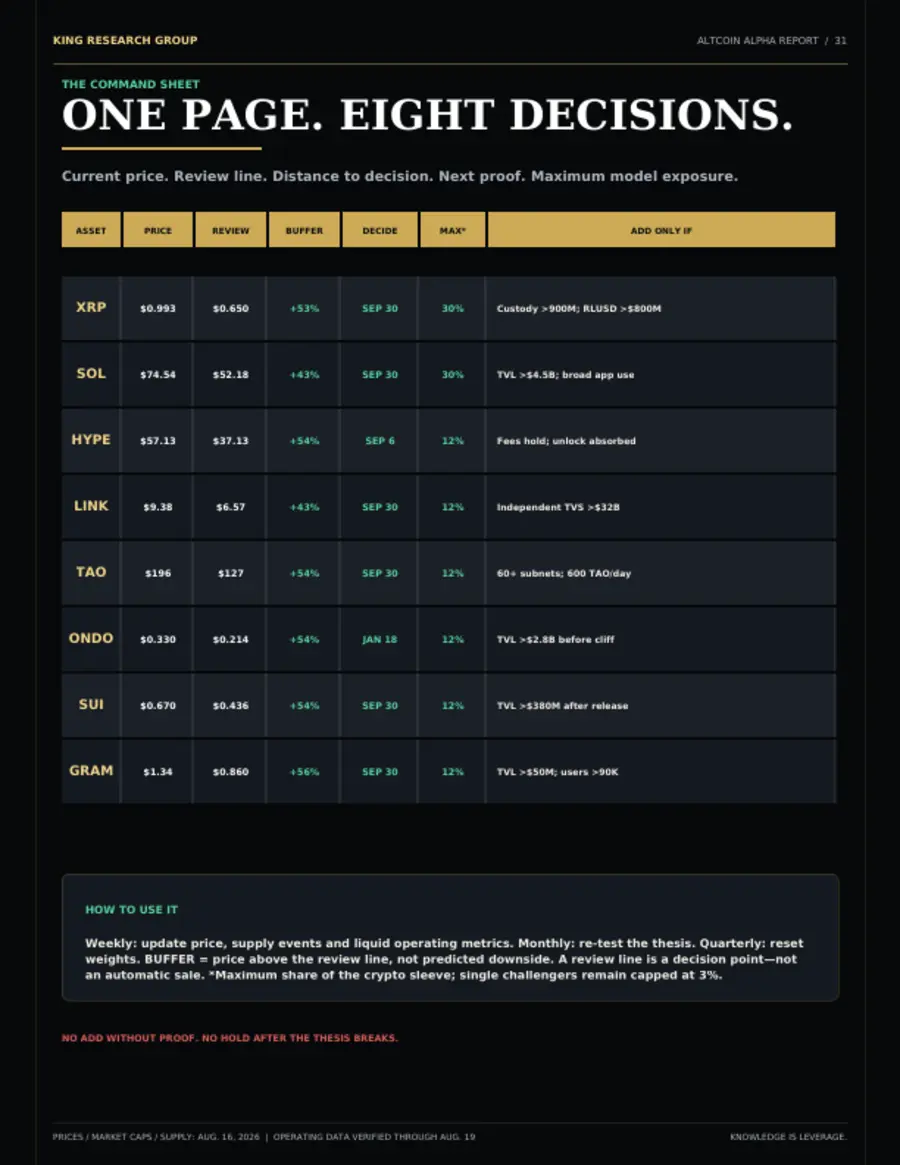Screen dimensions: 900x1165
Task: Click GRAM price $1.34
Action: (x=158, y=771)
